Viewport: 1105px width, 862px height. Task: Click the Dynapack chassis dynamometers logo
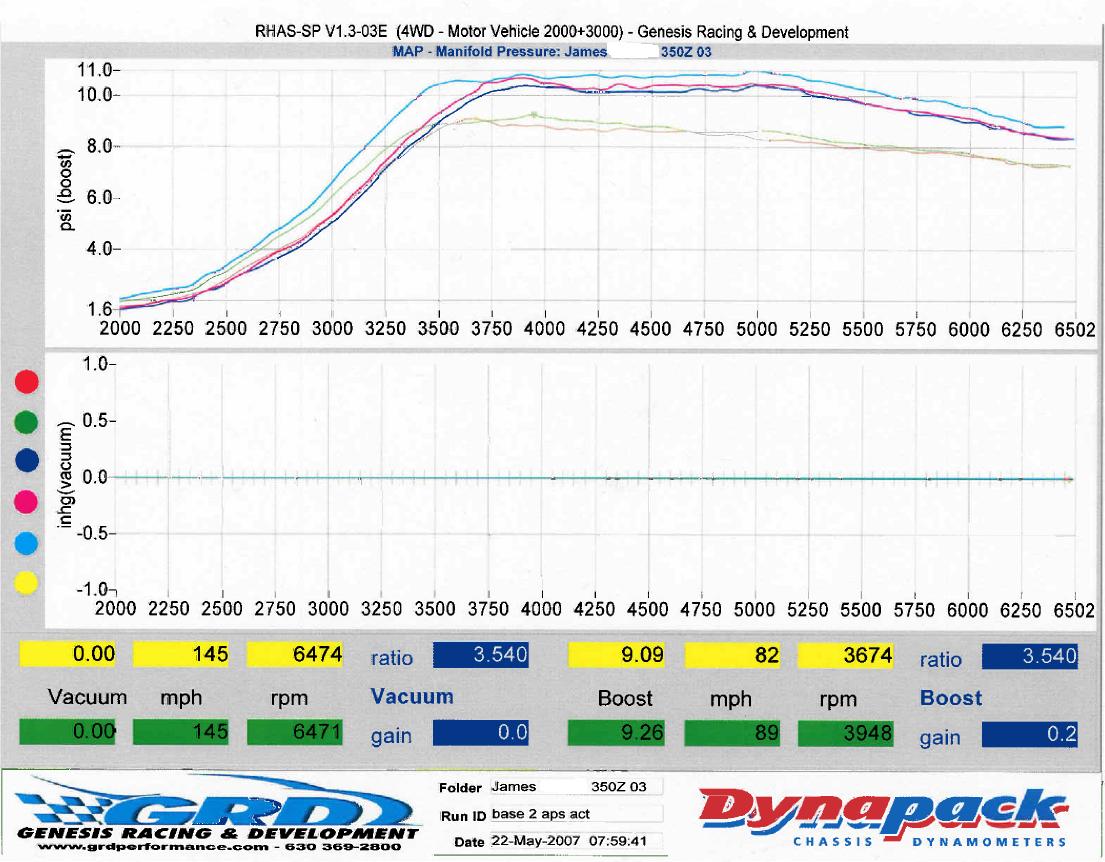[x=883, y=818]
